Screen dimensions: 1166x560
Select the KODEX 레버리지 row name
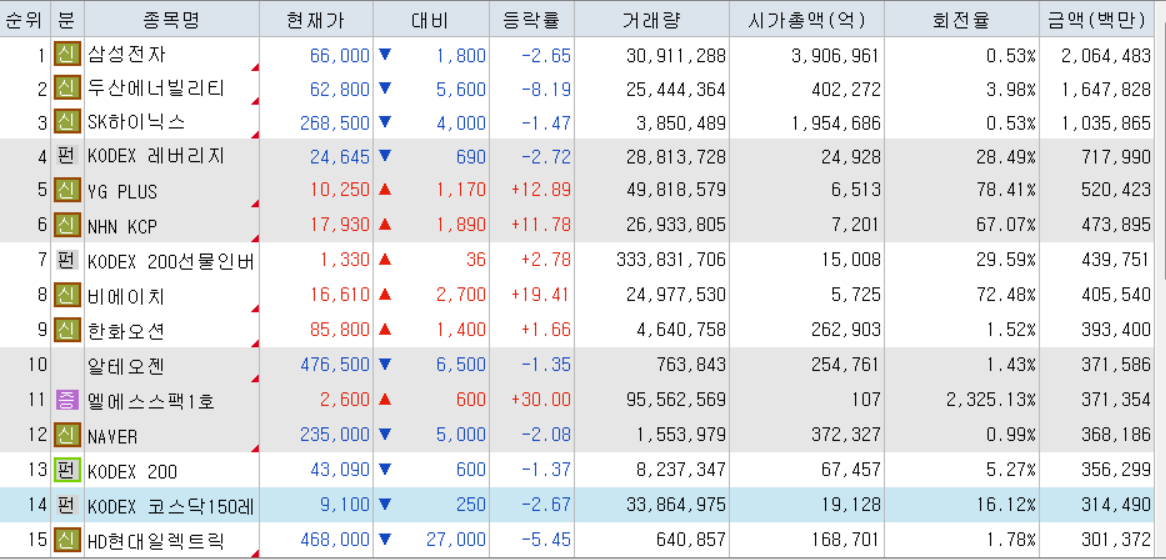155,157
